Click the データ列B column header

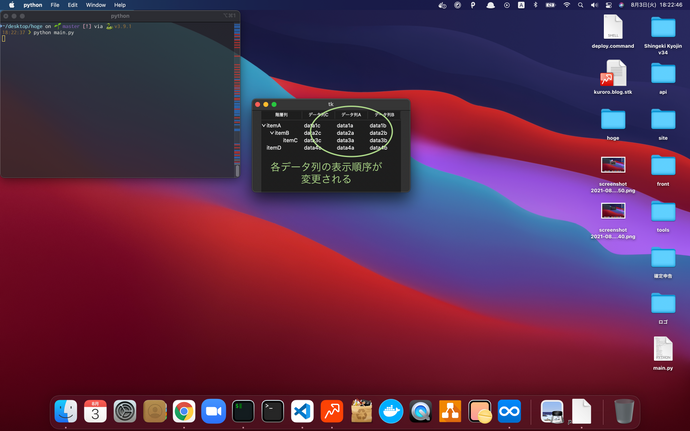tap(384, 115)
